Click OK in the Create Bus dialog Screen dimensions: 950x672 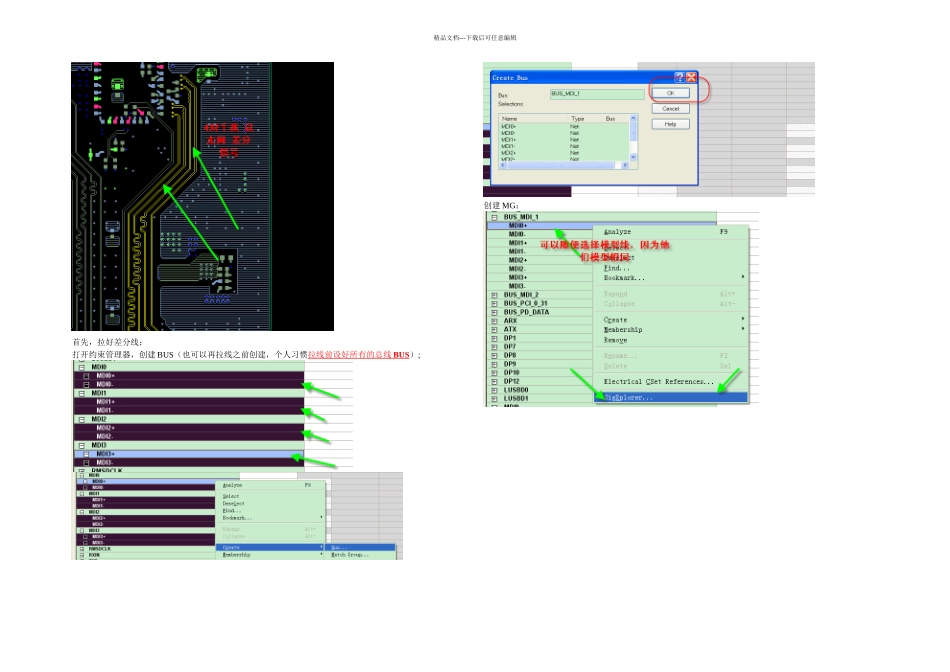[670, 93]
